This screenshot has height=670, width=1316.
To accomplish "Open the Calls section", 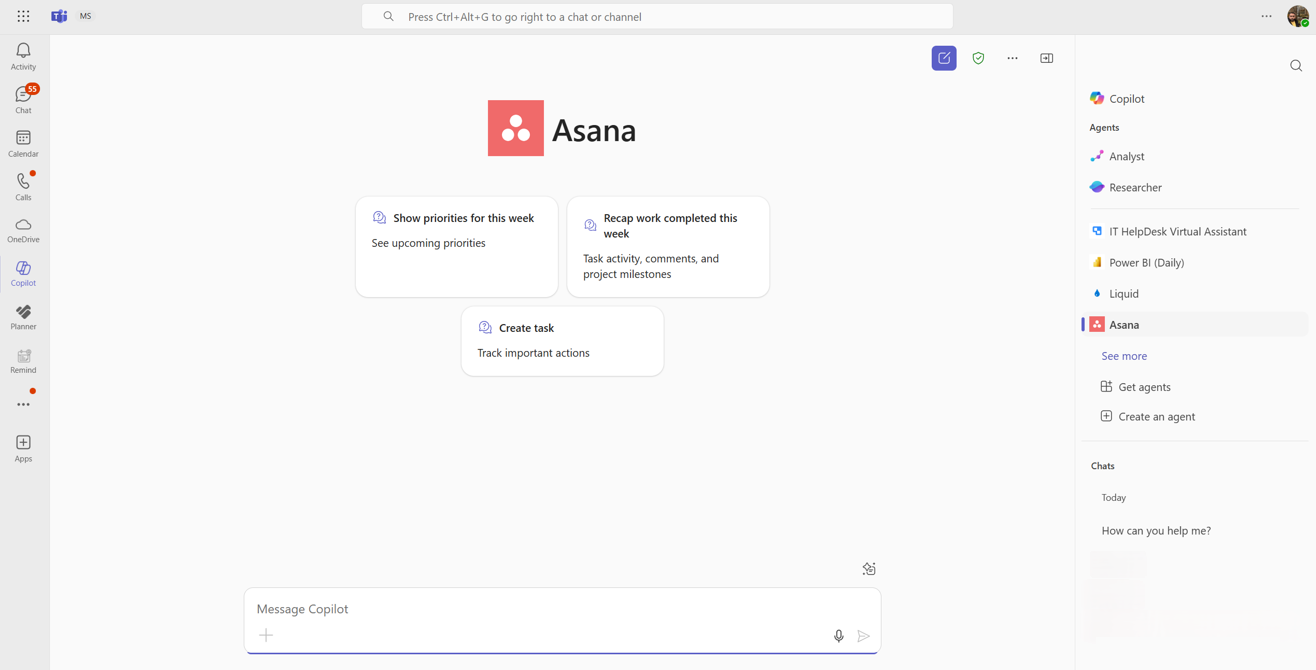I will point(23,186).
